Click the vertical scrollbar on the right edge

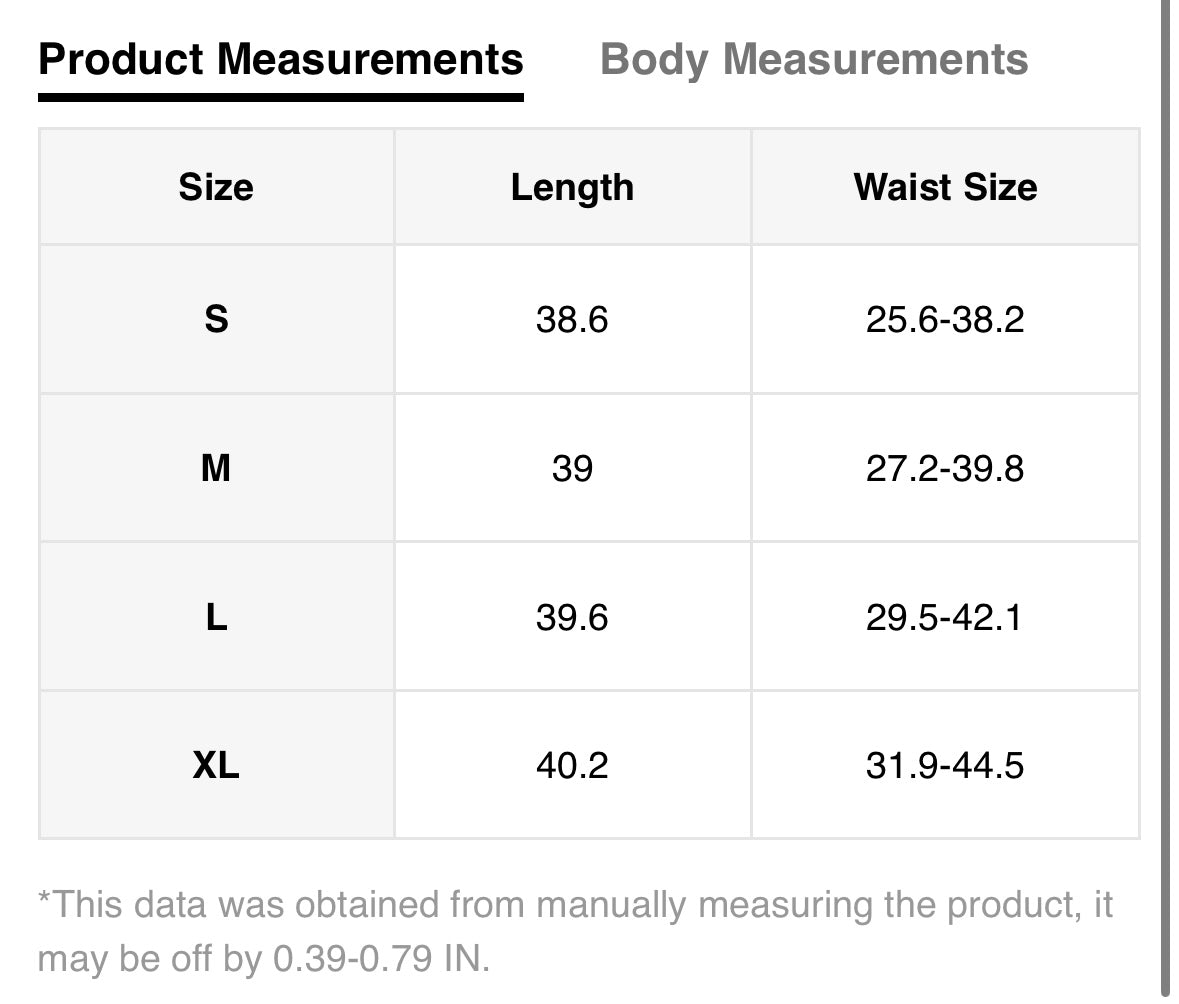pos(1166,500)
